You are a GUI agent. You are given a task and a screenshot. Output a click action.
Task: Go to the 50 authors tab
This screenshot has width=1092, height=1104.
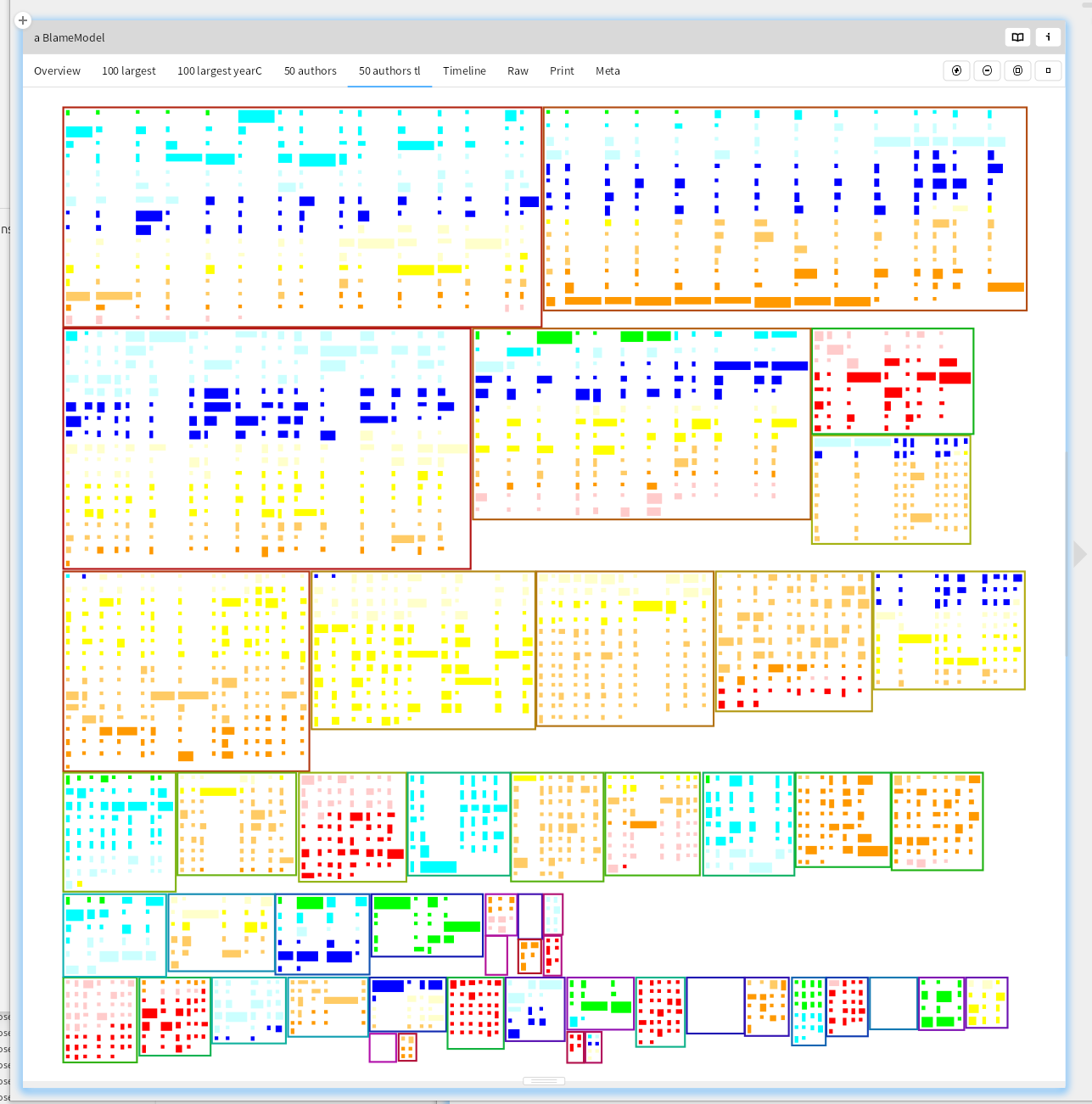pyautogui.click(x=310, y=71)
